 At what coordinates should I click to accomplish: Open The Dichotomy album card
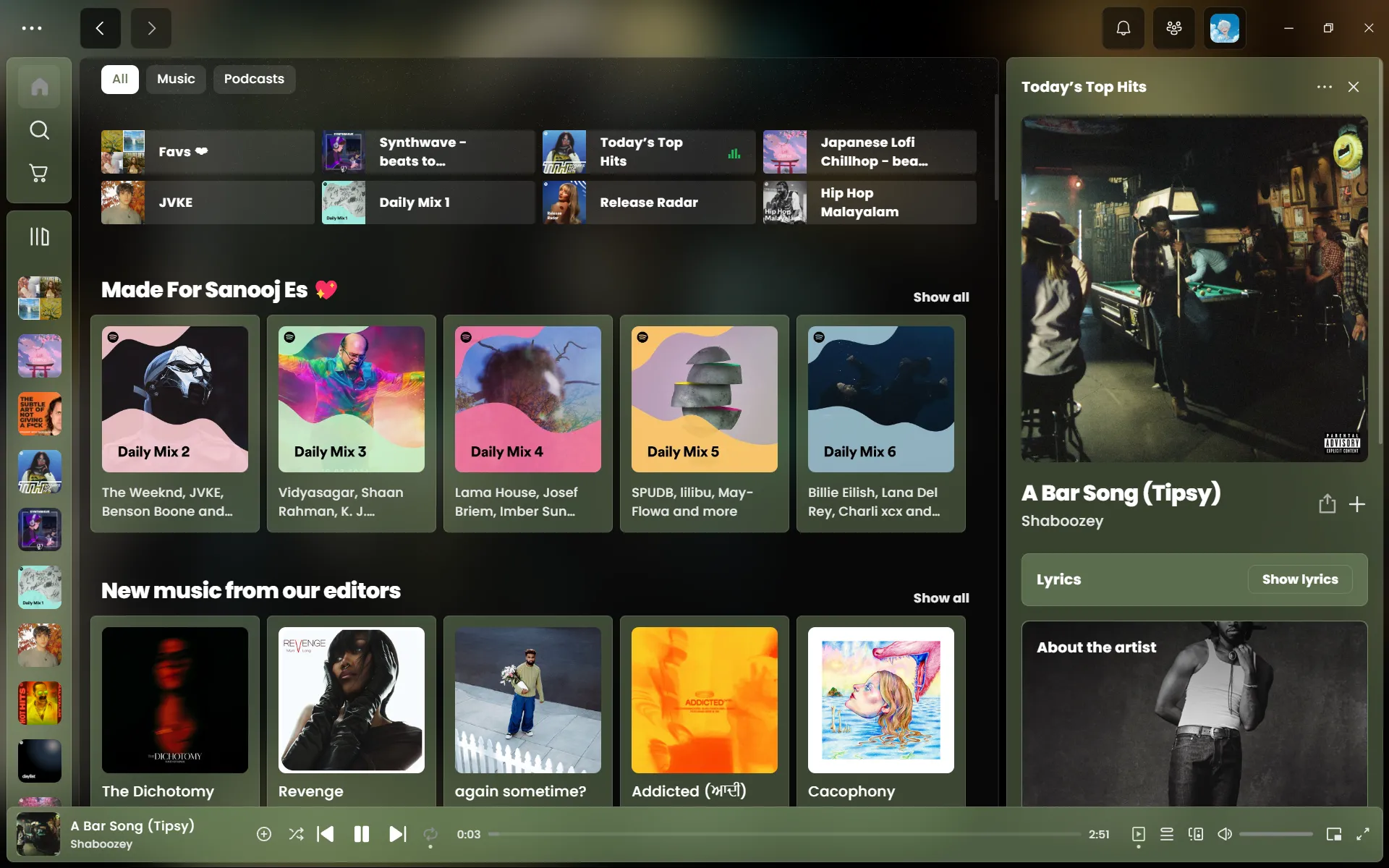[175, 712]
